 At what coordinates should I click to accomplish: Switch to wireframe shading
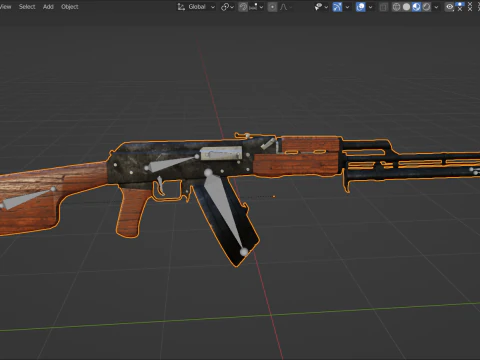(396, 7)
